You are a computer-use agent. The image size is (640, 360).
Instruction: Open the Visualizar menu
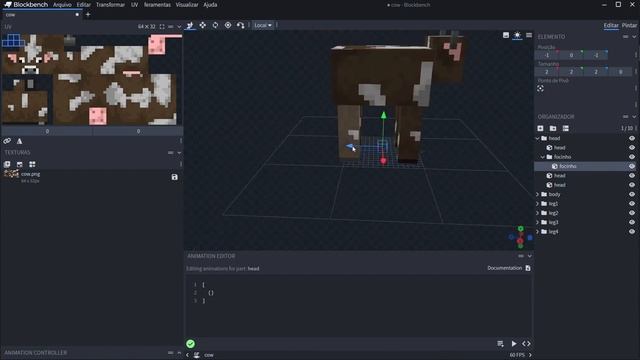tap(187, 5)
